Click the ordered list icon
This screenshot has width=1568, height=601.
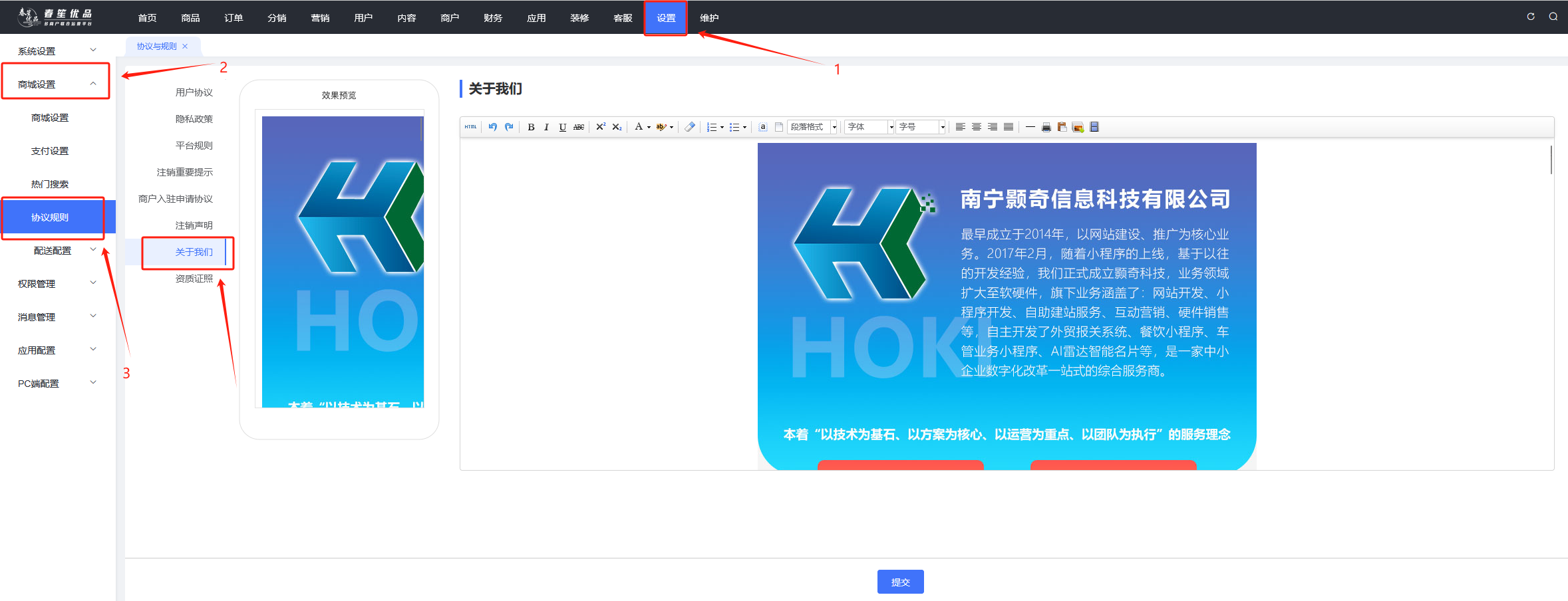(x=712, y=127)
